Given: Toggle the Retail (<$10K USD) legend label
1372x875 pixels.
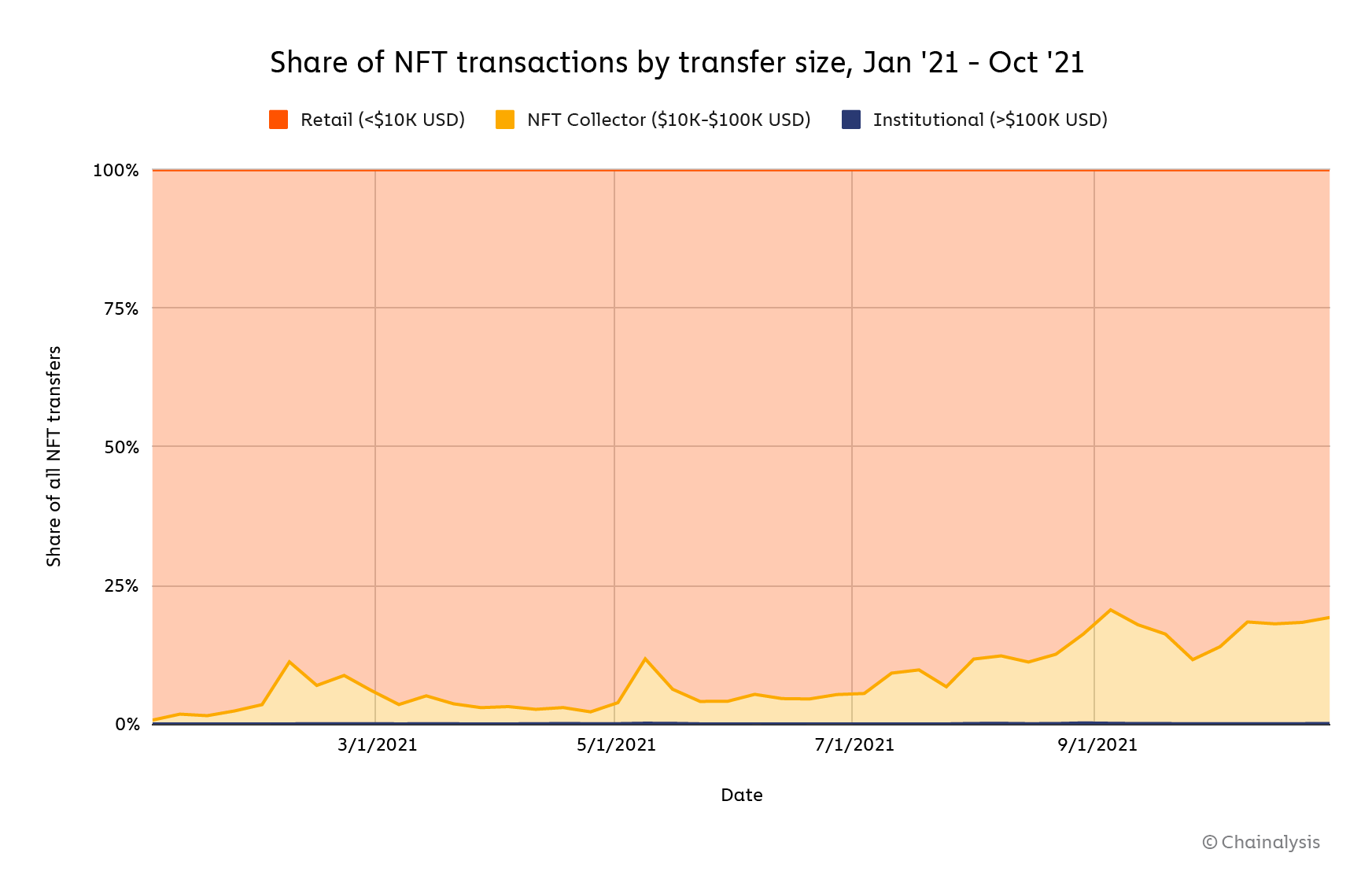Looking at the screenshot, I should tap(382, 120).
